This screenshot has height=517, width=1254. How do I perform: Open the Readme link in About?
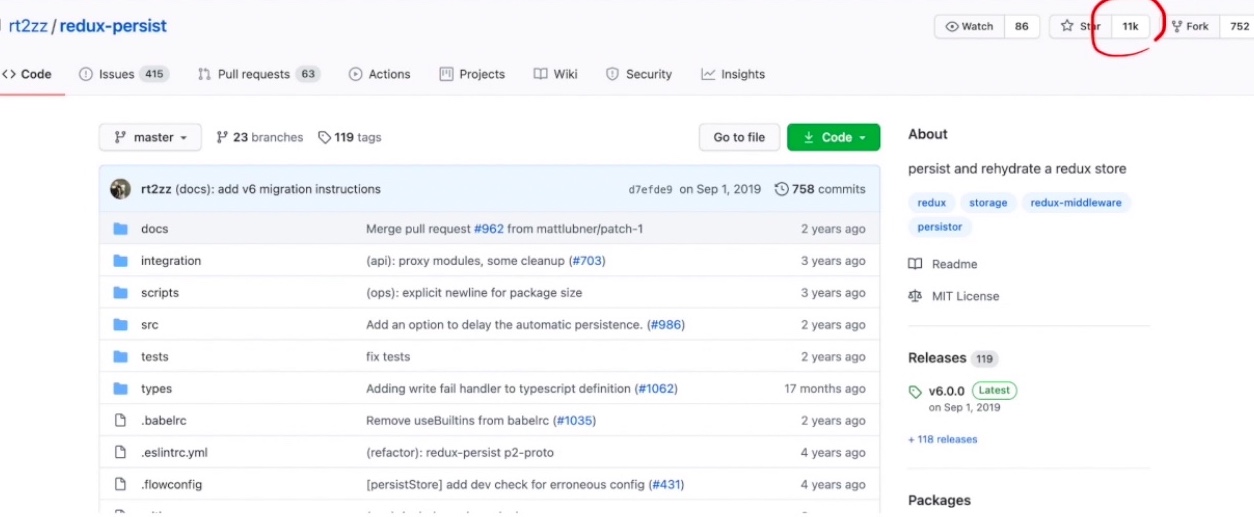(954, 264)
